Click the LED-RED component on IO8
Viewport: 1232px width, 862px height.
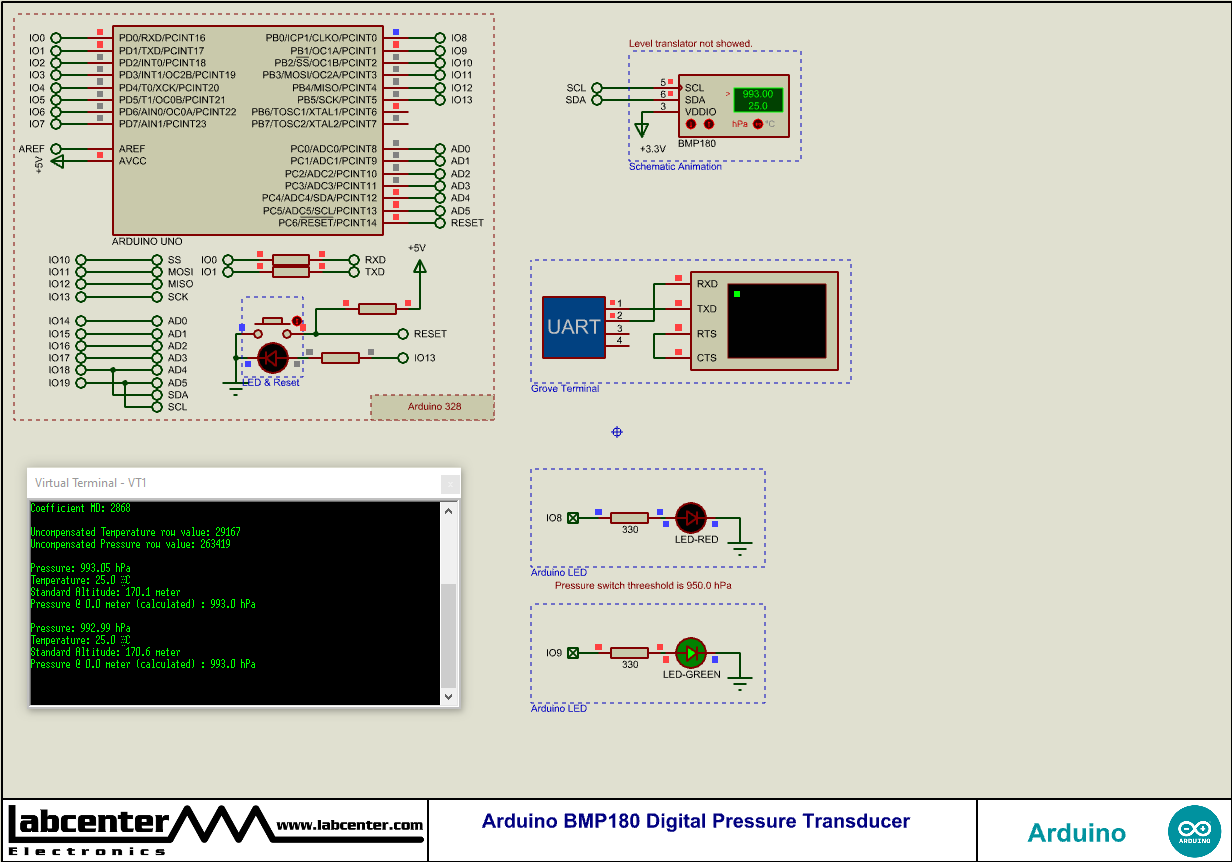coord(690,518)
